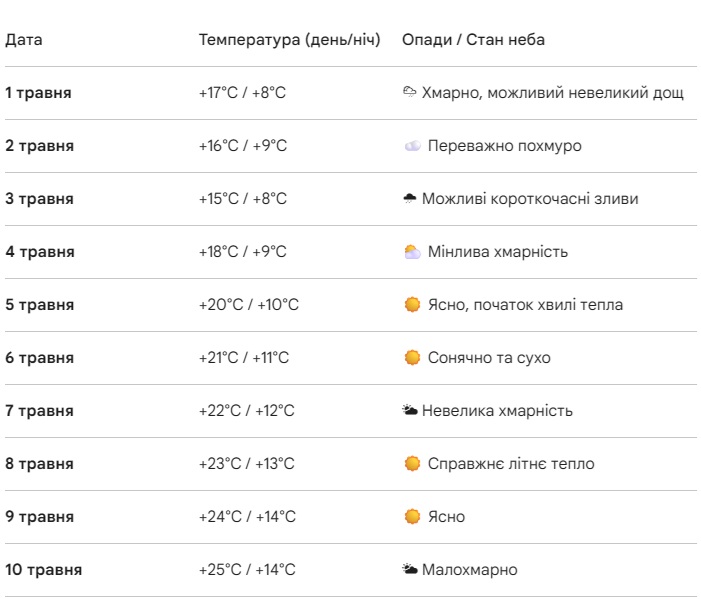Click the cloud icon next to 'Малохмарно'
Image resolution: width=701 pixels, height=599 pixels.
pyautogui.click(x=409, y=570)
